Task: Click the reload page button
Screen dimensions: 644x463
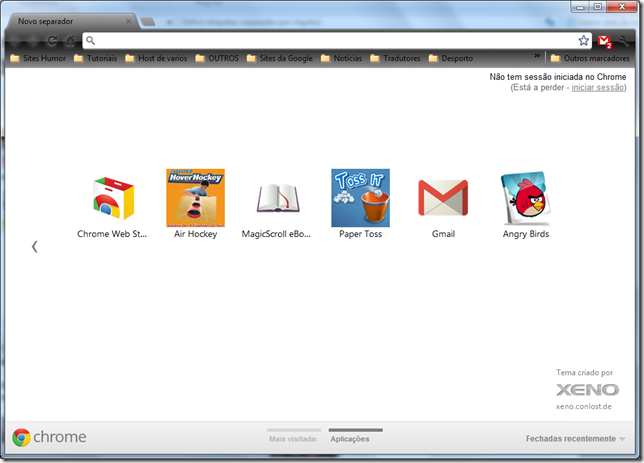Action: pos(52,41)
